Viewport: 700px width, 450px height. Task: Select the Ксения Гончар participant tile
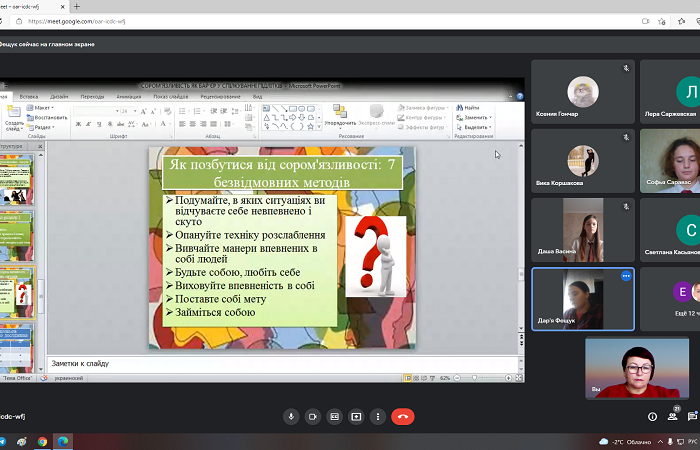pyautogui.click(x=582, y=91)
